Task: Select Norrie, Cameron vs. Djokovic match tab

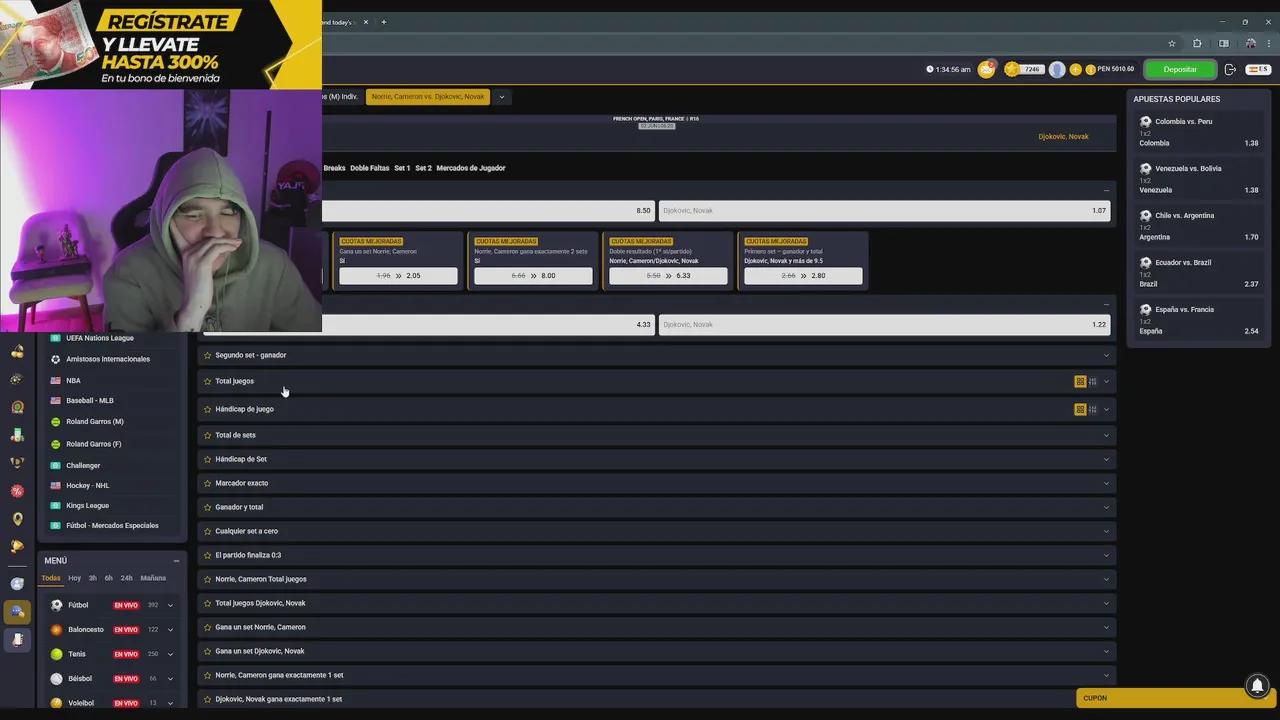Action: click(x=428, y=97)
